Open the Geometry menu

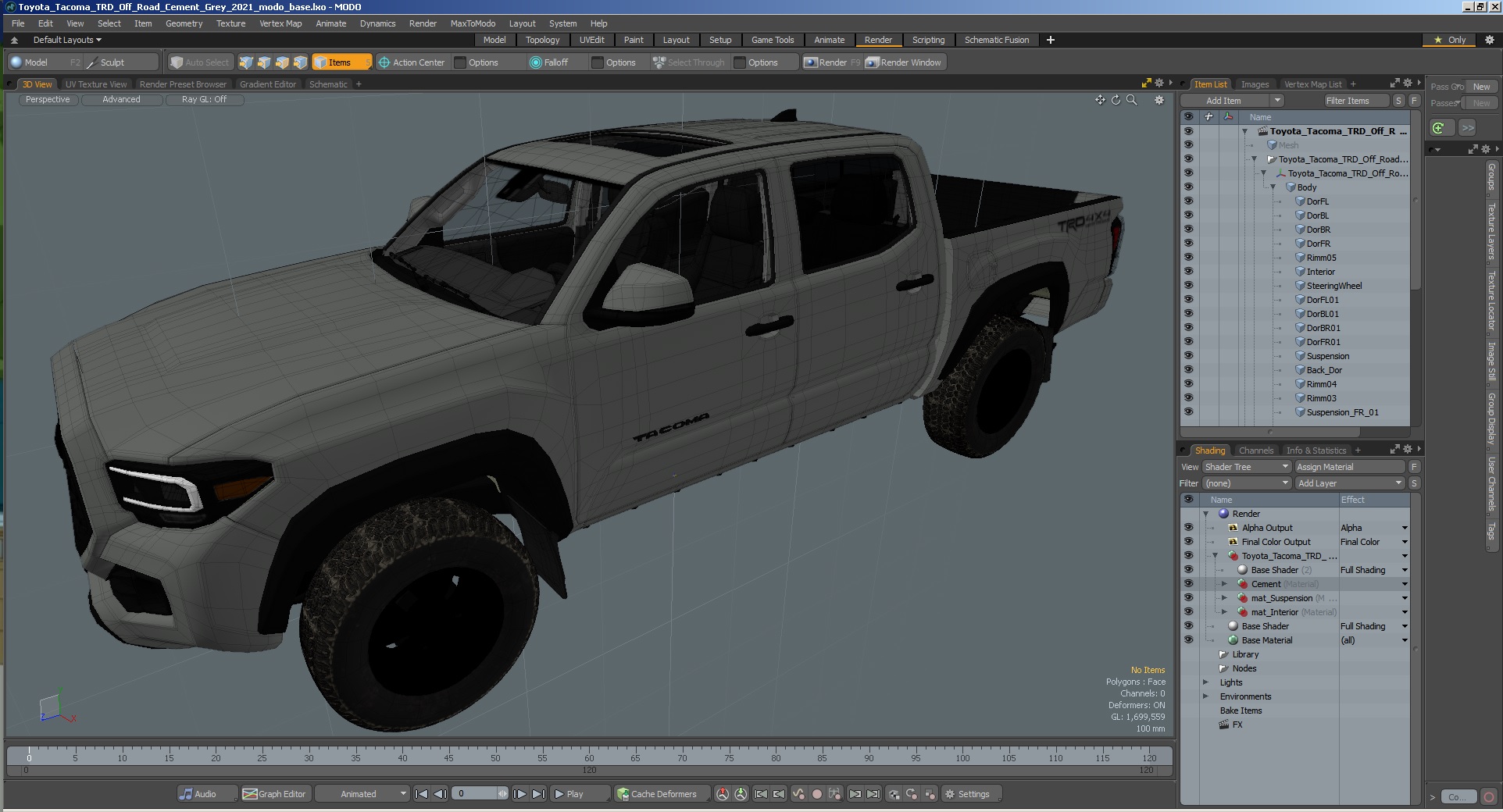(x=184, y=23)
